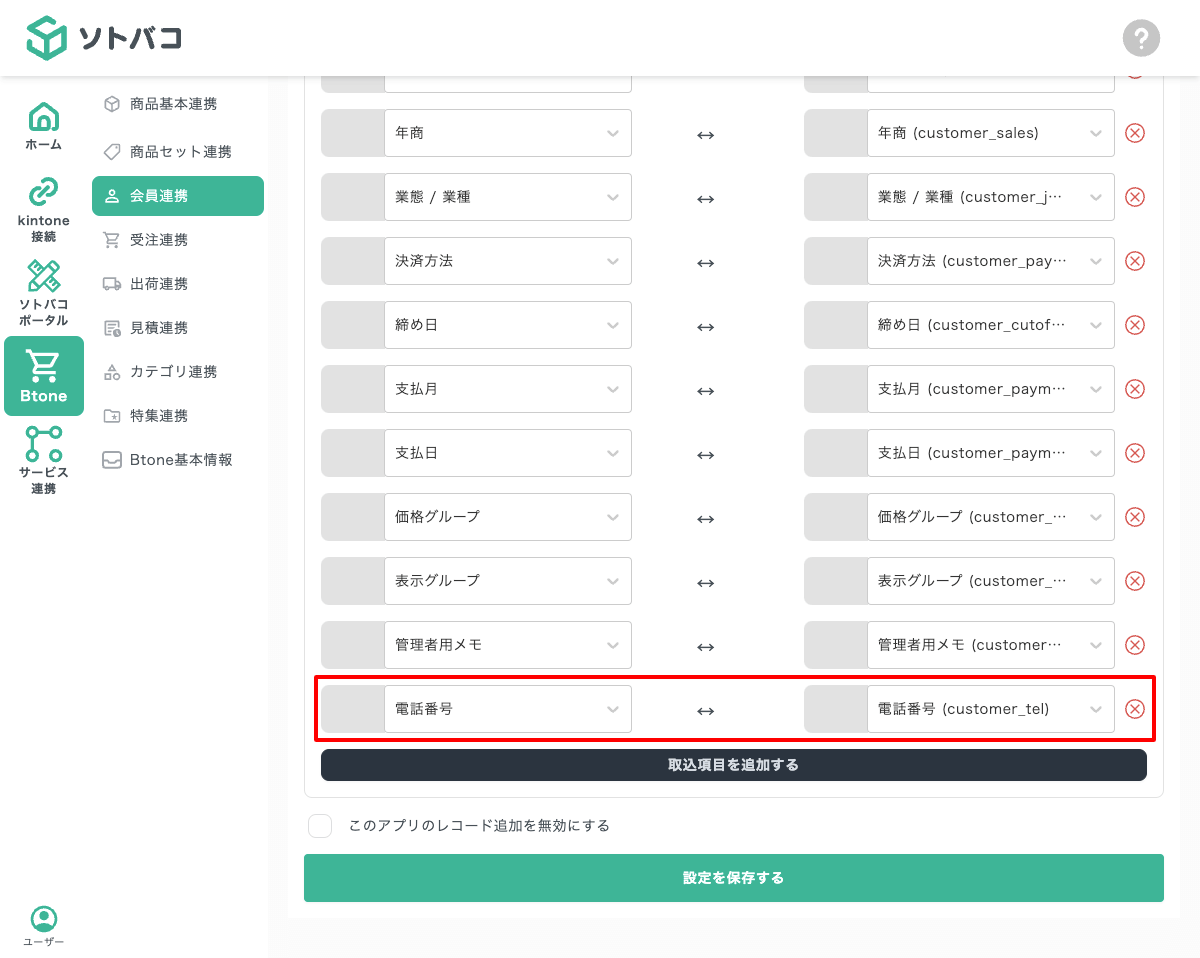Open the 電話番号 field dropdown
The height and width of the screenshot is (958, 1200).
coord(508,708)
